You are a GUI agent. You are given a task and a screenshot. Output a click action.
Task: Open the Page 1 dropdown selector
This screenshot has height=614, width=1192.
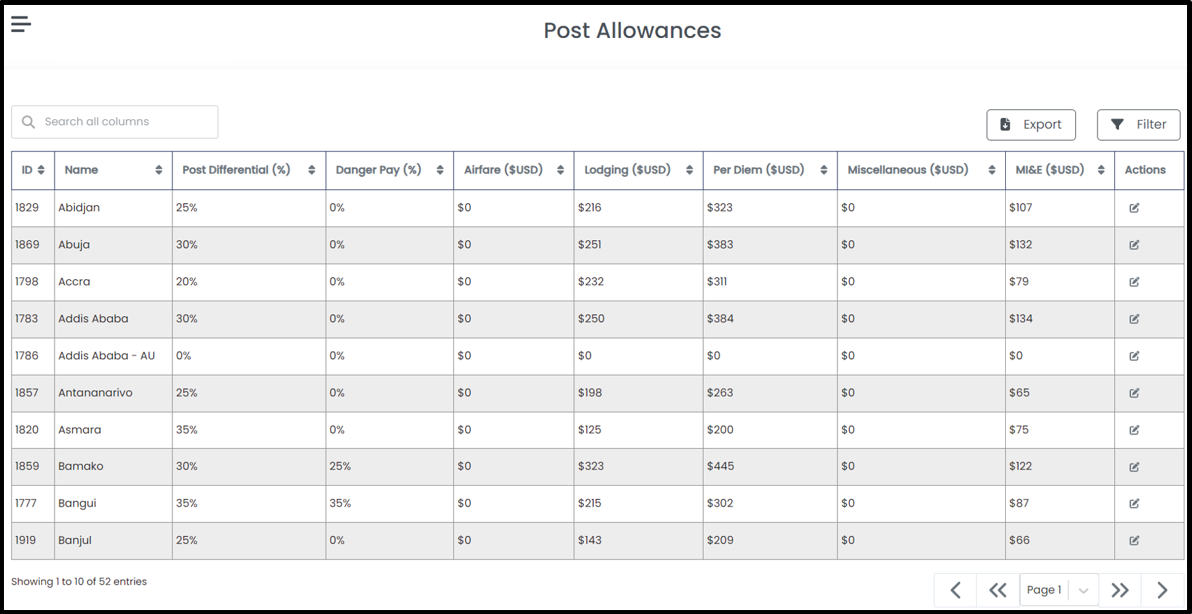pos(1059,590)
